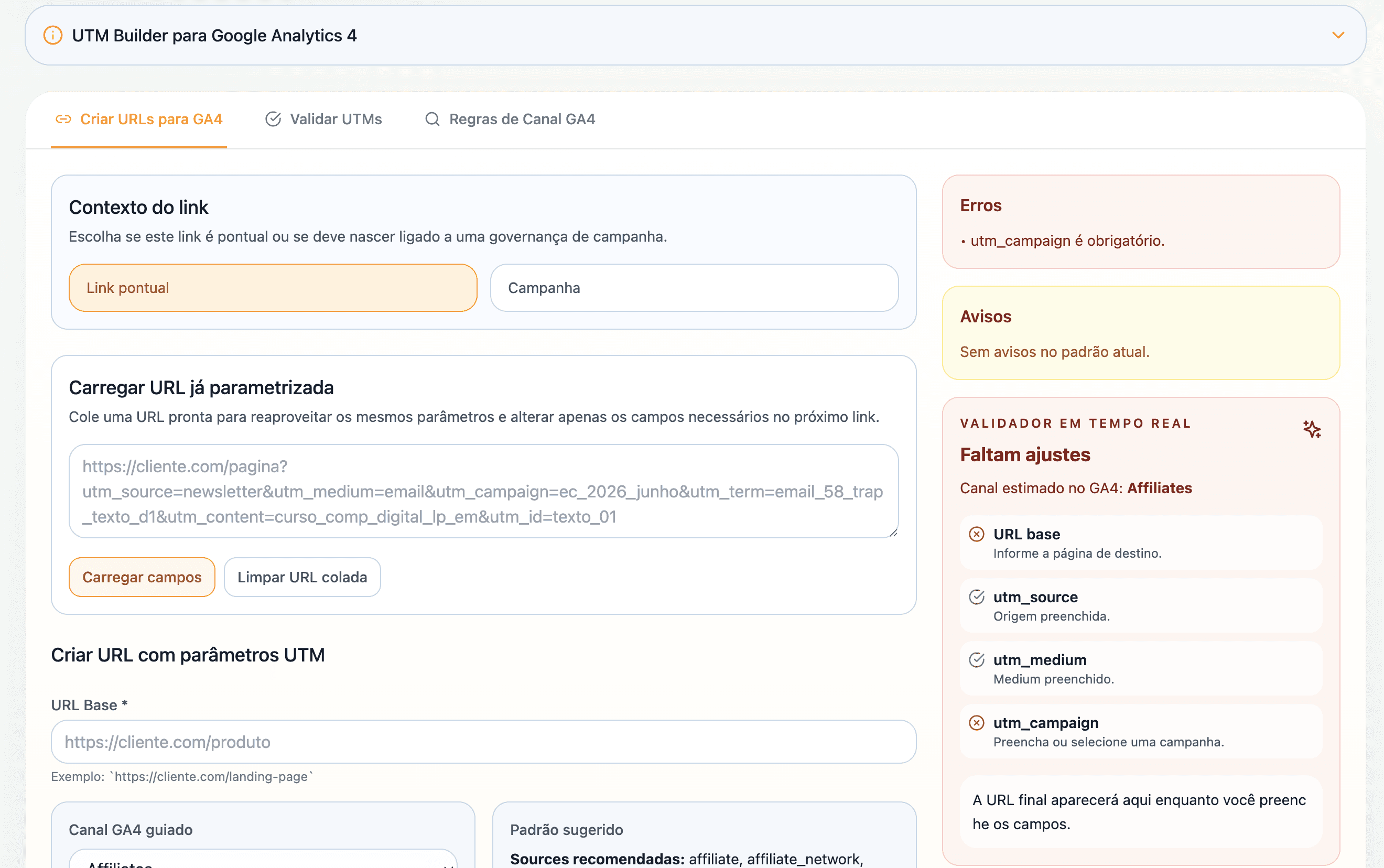Image resolution: width=1384 pixels, height=868 pixels.
Task: Click the error icon next to utm_campaign
Action: coord(977,723)
